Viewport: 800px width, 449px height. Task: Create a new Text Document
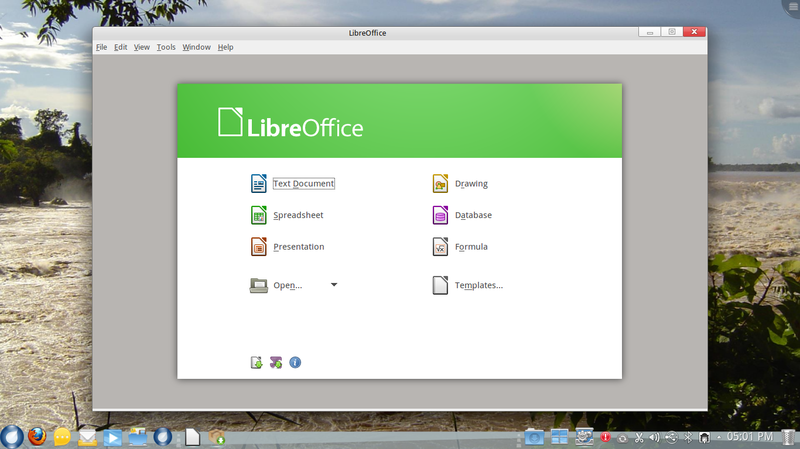[292, 184]
